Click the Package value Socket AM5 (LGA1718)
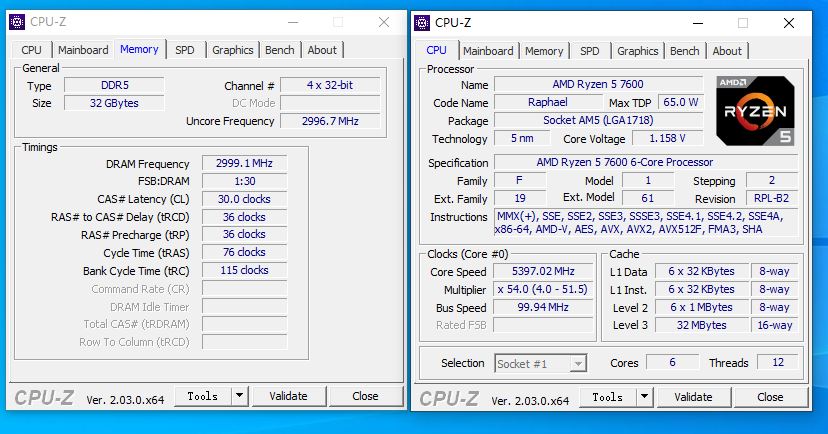828x434 pixels. (598, 120)
